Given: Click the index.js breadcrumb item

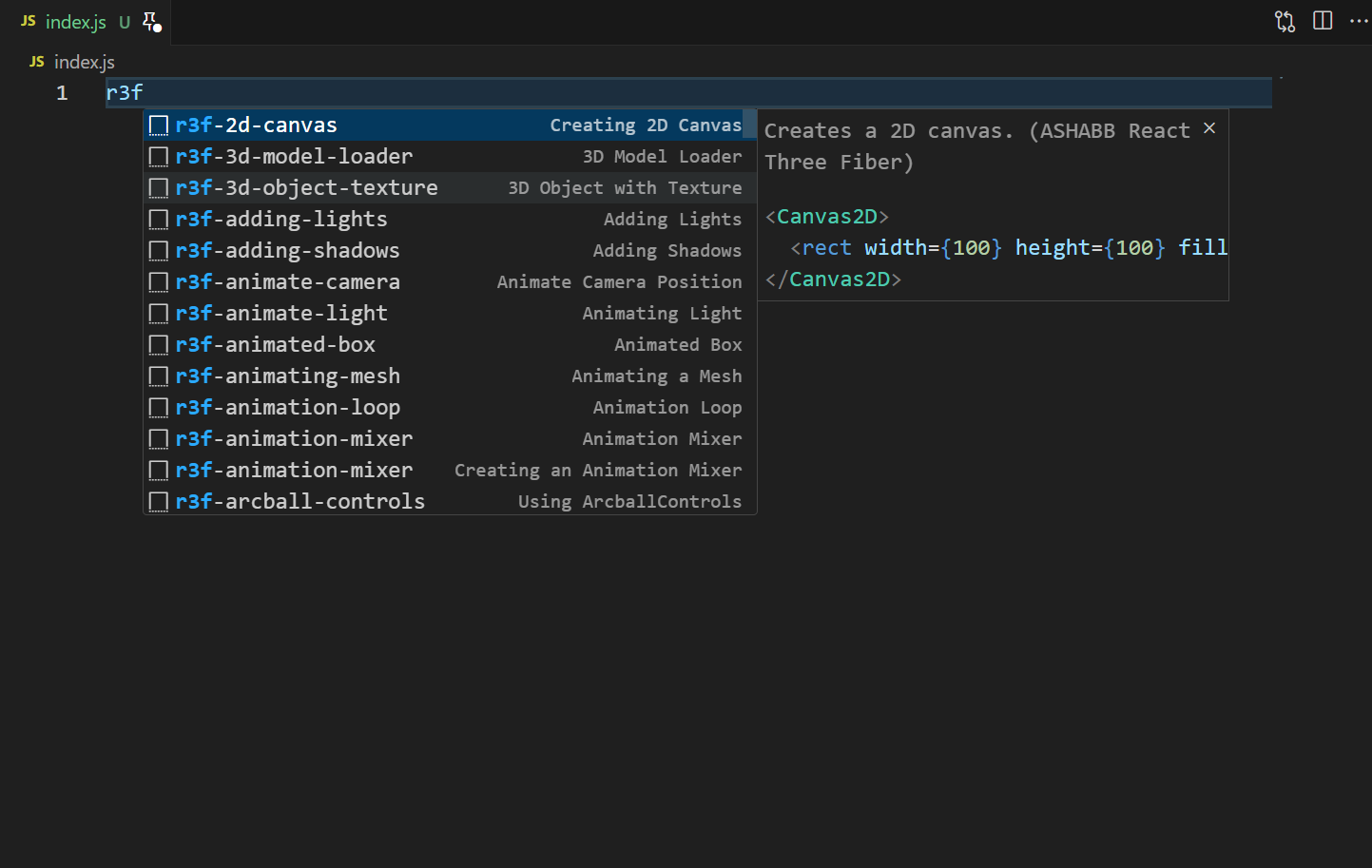Looking at the screenshot, I should (85, 62).
